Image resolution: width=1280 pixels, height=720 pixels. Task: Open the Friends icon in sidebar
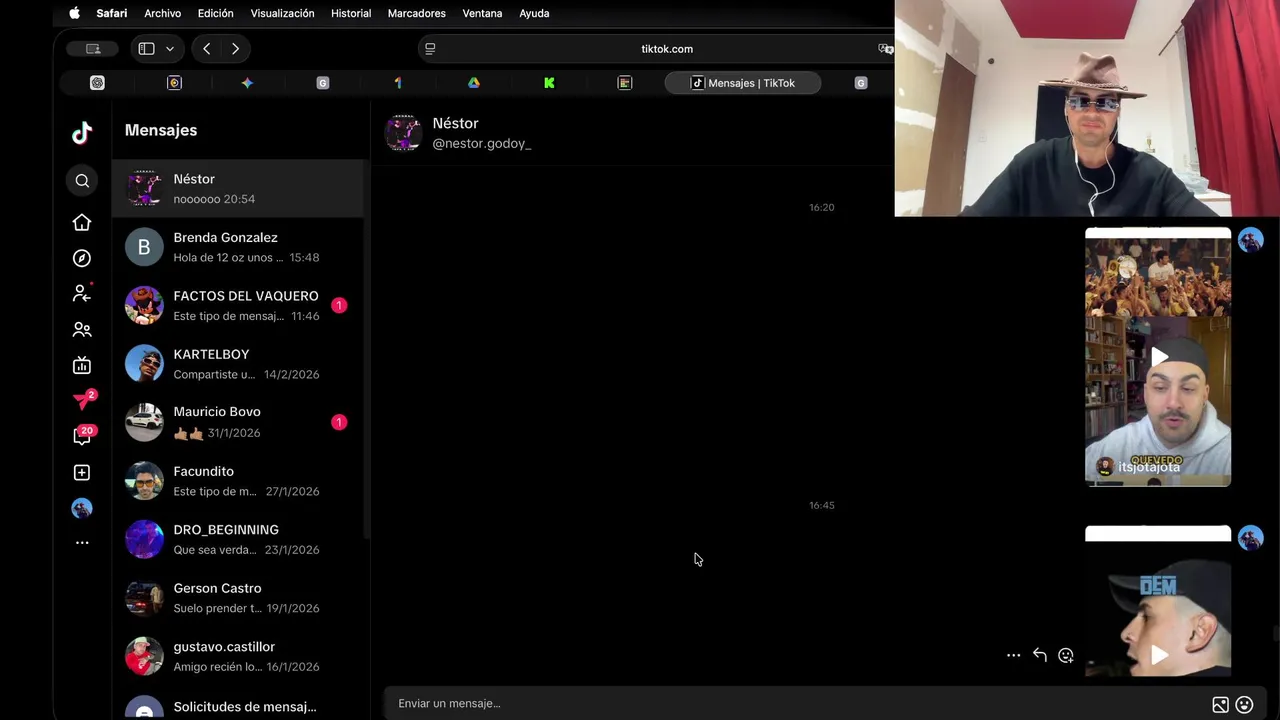click(x=82, y=329)
